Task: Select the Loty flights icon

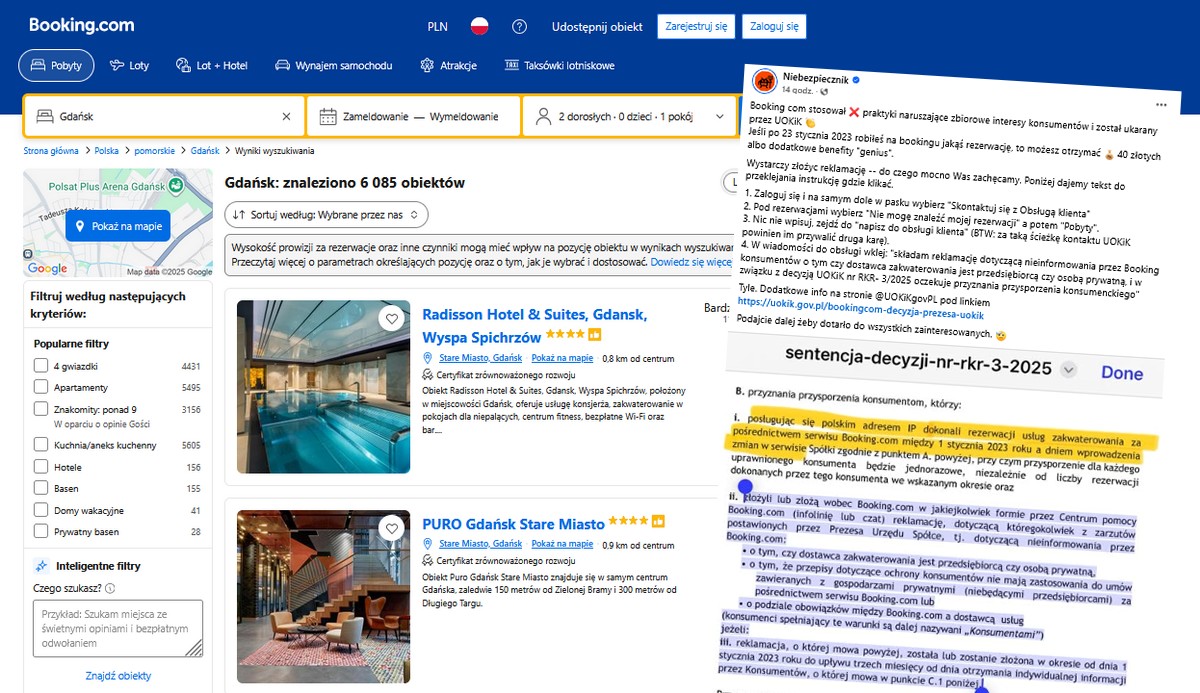Action: tap(116, 65)
